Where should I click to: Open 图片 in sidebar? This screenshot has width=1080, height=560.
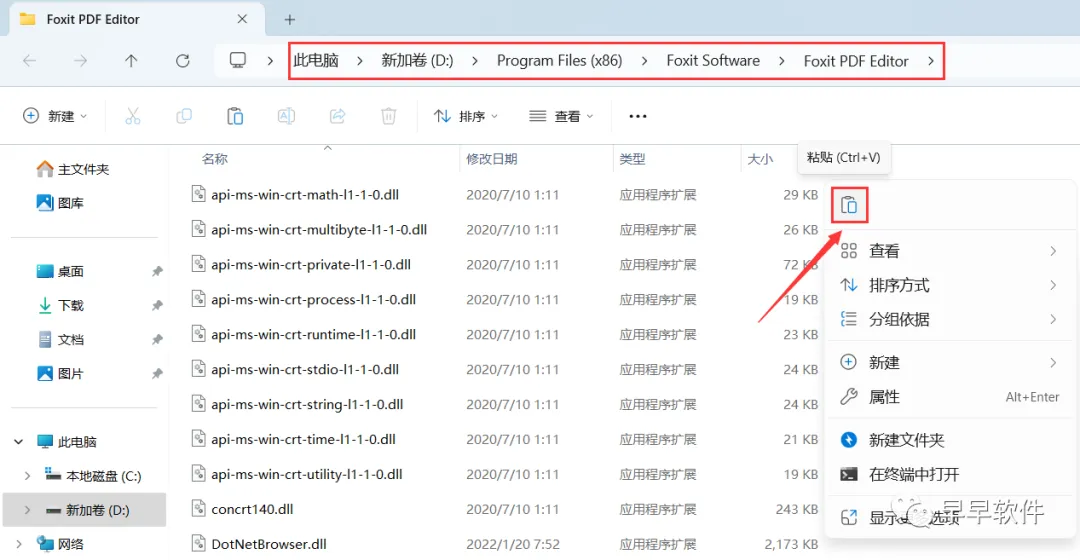coord(60,373)
